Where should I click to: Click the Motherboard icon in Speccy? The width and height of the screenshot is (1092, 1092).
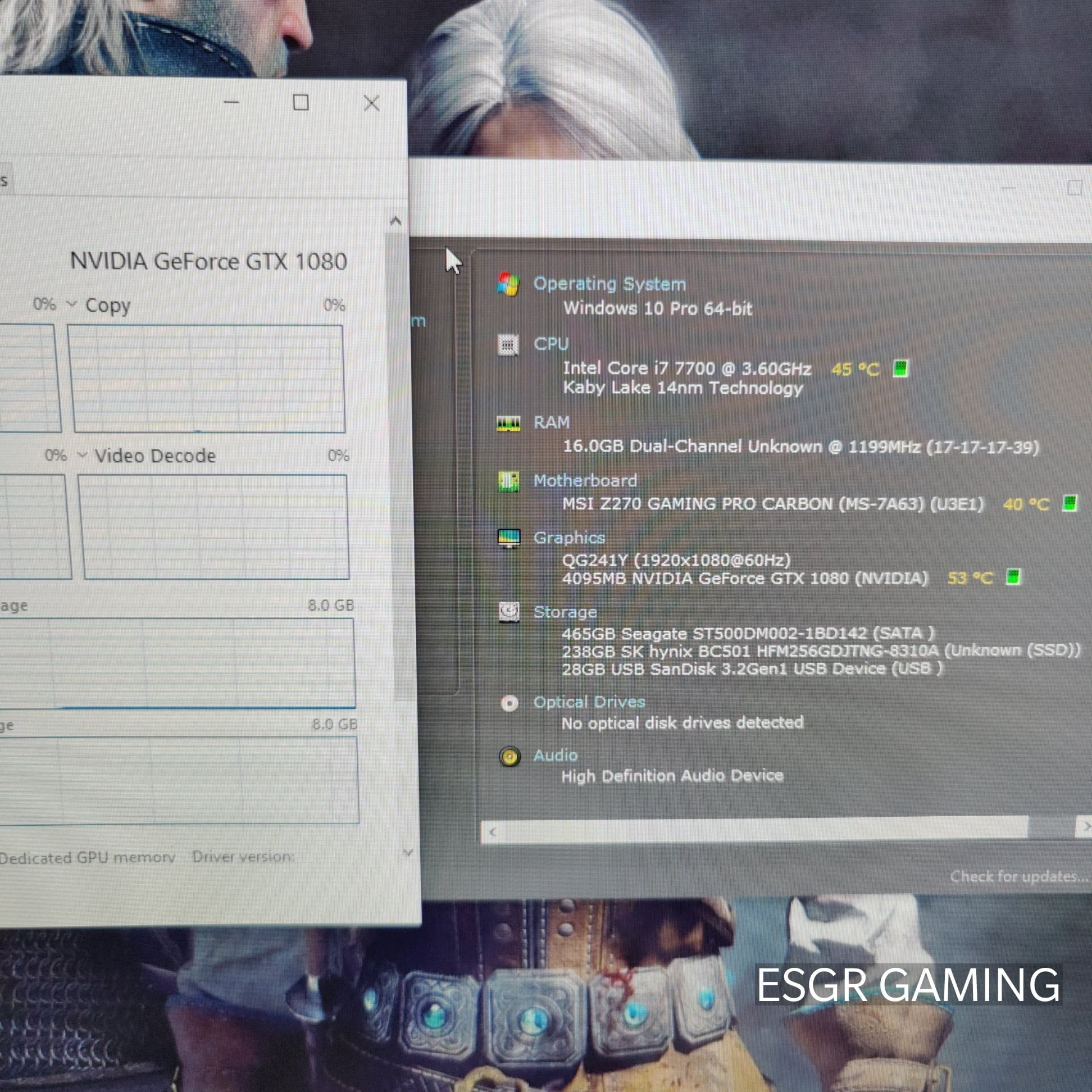(508, 481)
